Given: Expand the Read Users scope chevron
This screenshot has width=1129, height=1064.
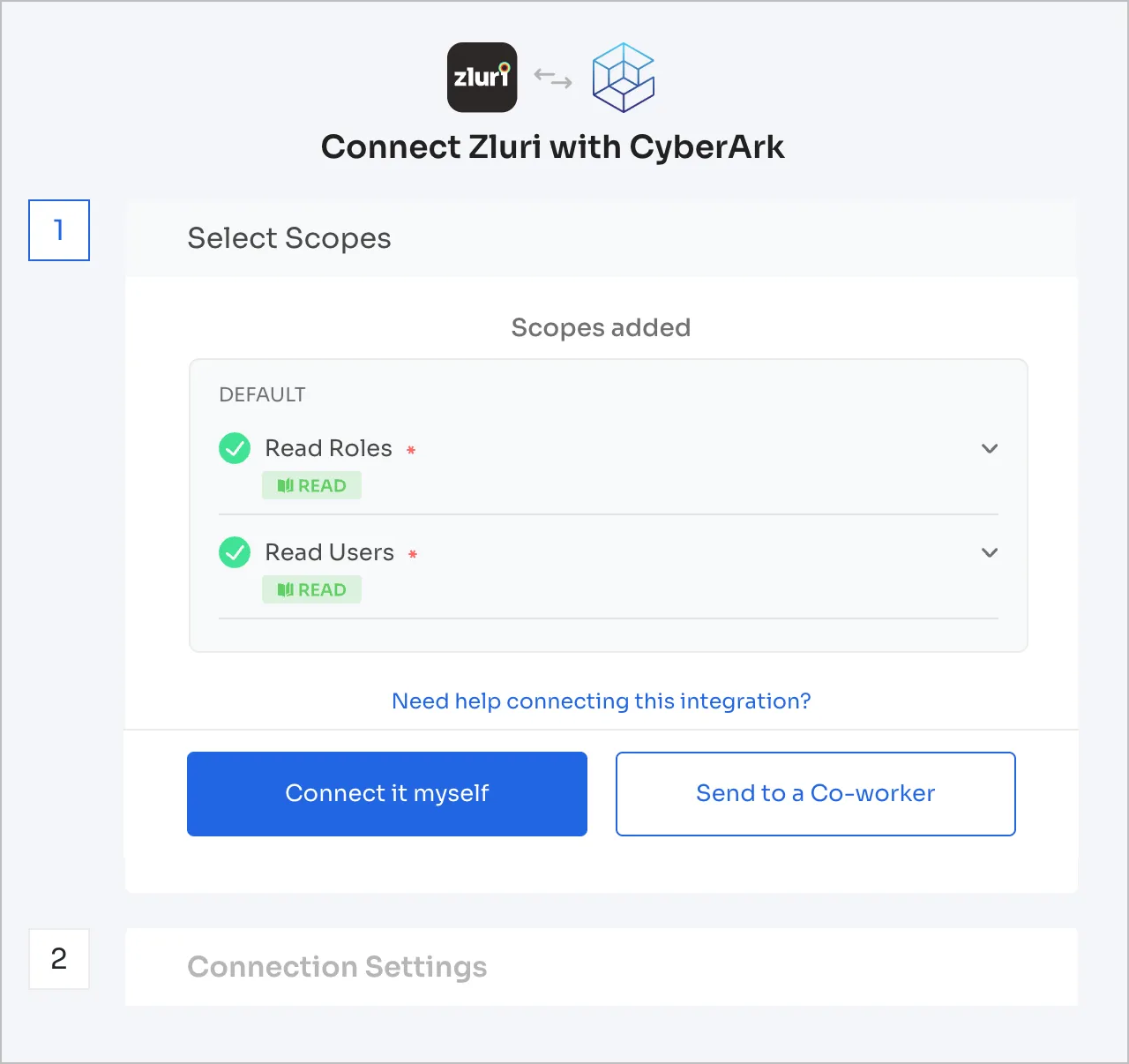Looking at the screenshot, I should click(x=990, y=552).
